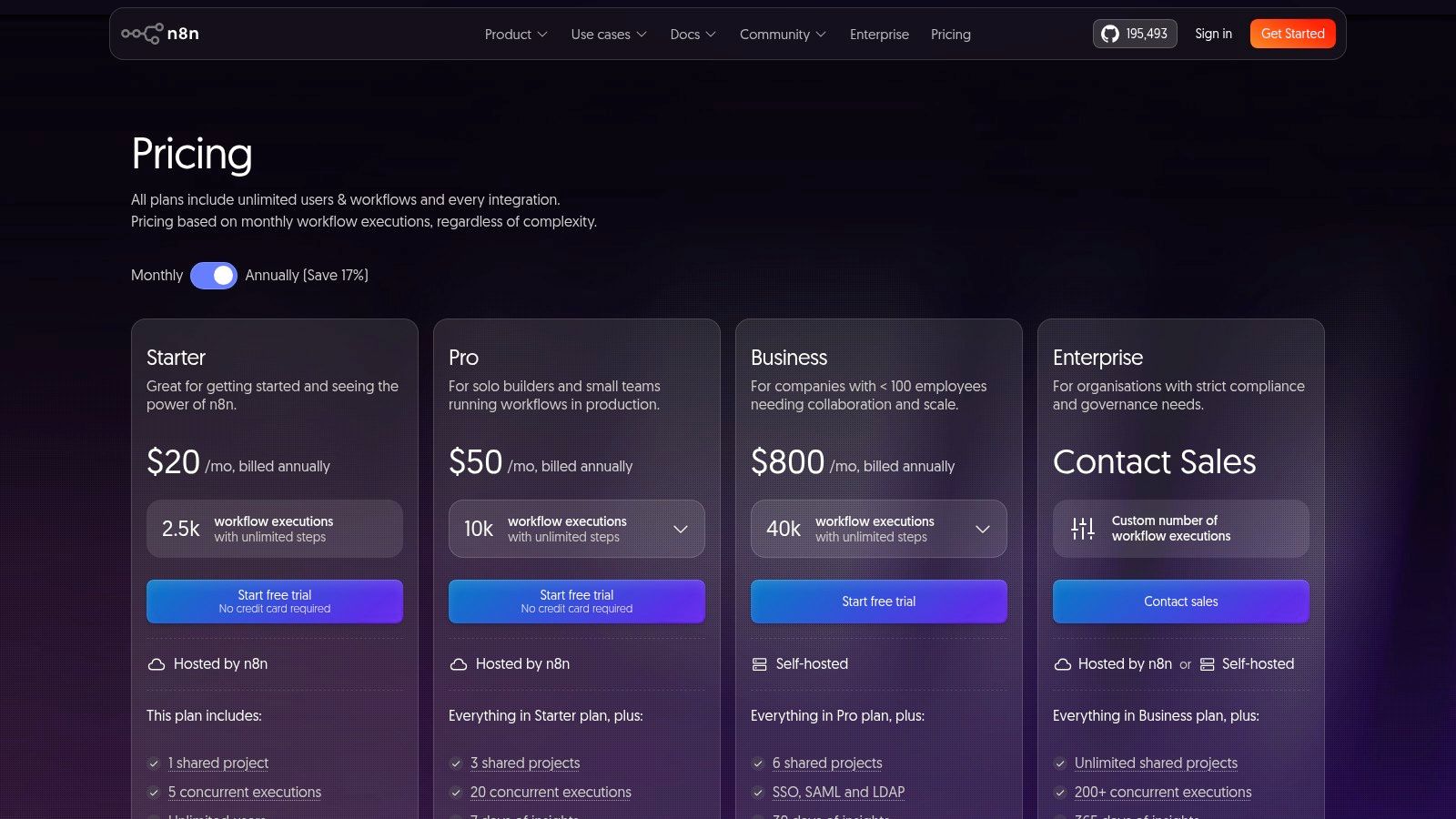
Task: Click the cloud icon in Starter plan
Action: (x=157, y=664)
